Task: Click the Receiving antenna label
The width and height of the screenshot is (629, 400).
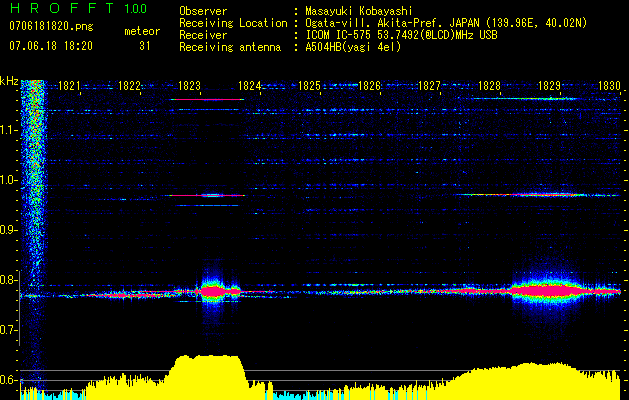Action: [230, 47]
